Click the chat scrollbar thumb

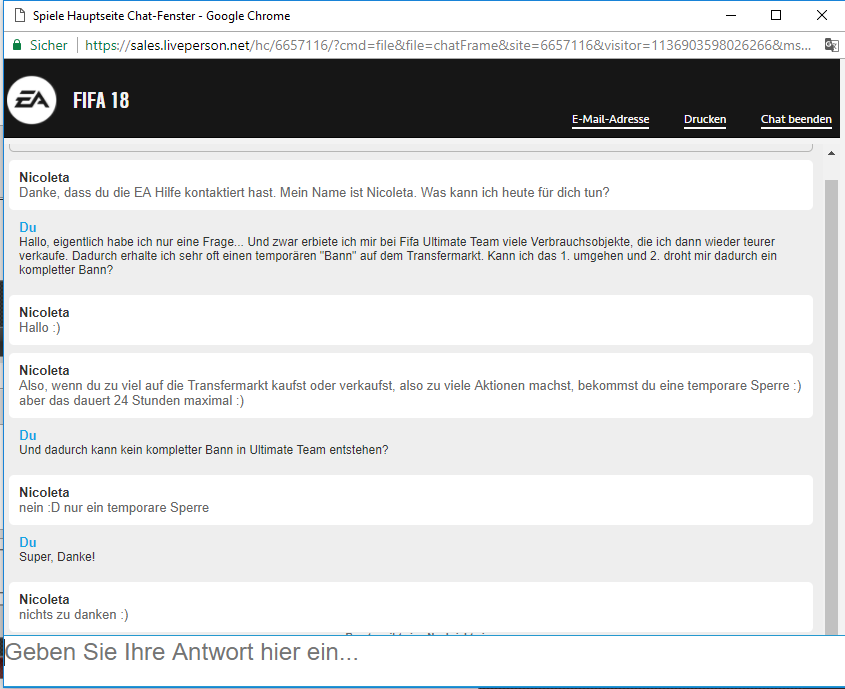832,407
